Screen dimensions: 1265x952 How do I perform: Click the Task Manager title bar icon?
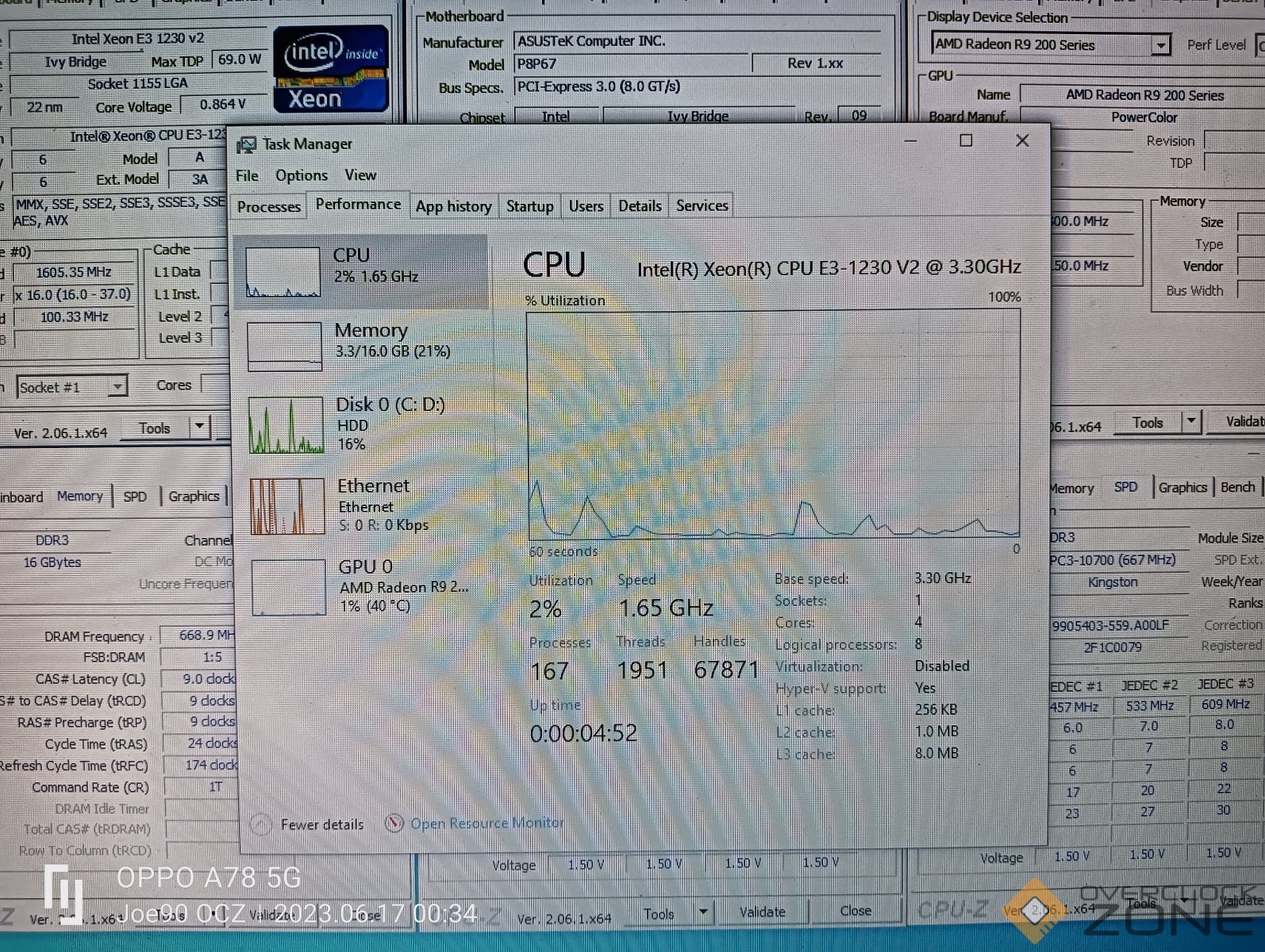pyautogui.click(x=247, y=144)
